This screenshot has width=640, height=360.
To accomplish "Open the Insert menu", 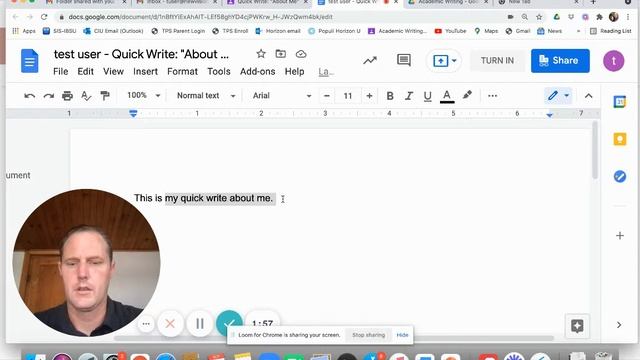I will 145,71.
